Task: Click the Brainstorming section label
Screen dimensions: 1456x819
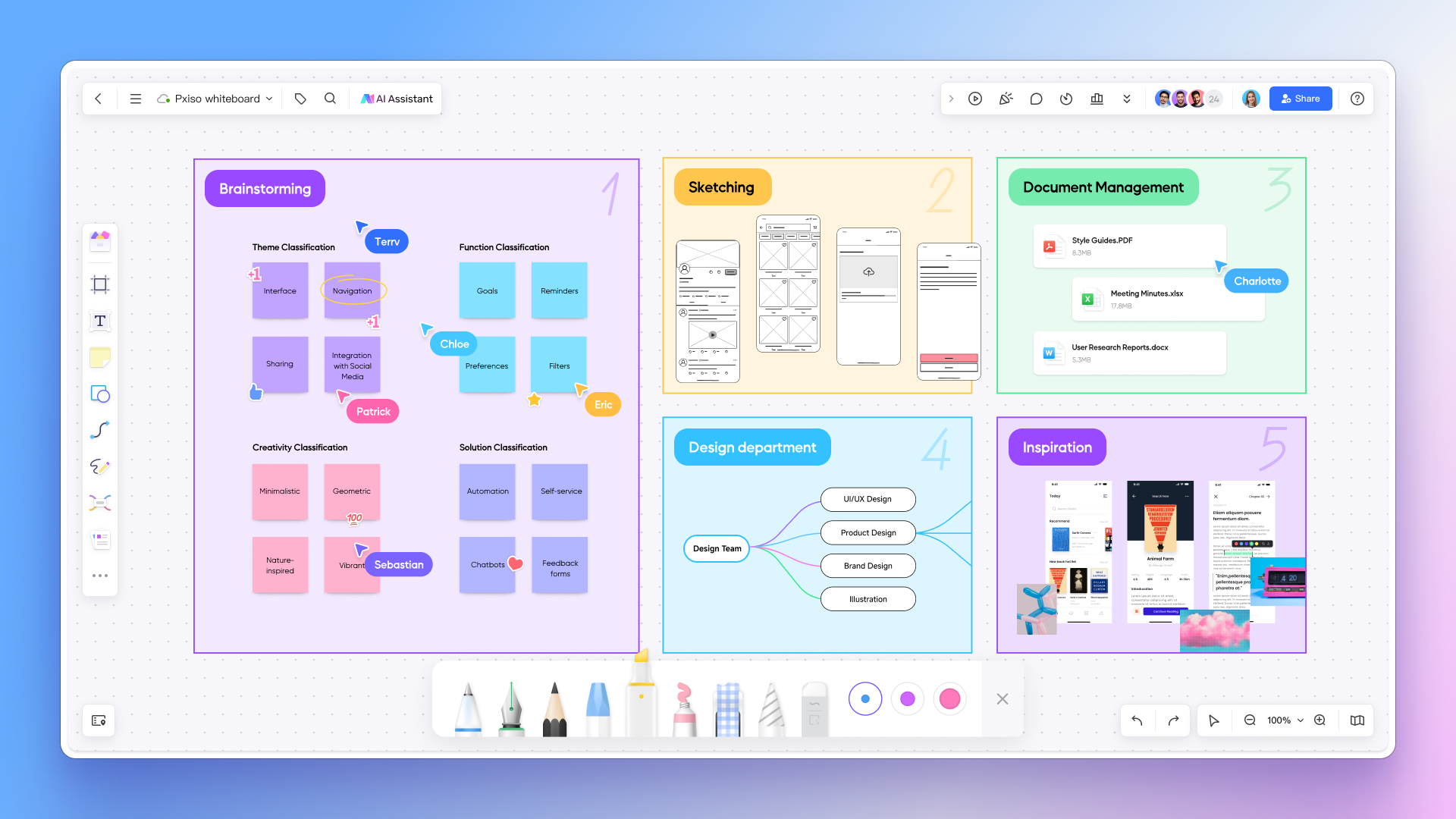Action: (265, 188)
